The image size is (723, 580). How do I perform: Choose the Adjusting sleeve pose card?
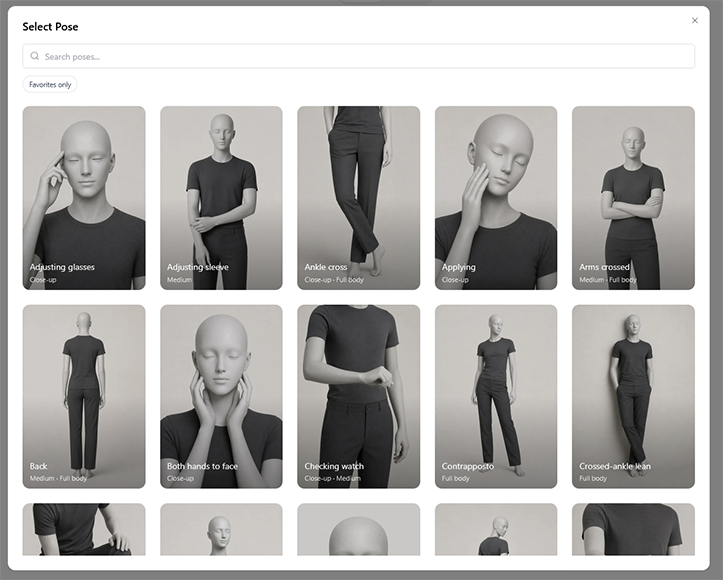[x=221, y=198]
